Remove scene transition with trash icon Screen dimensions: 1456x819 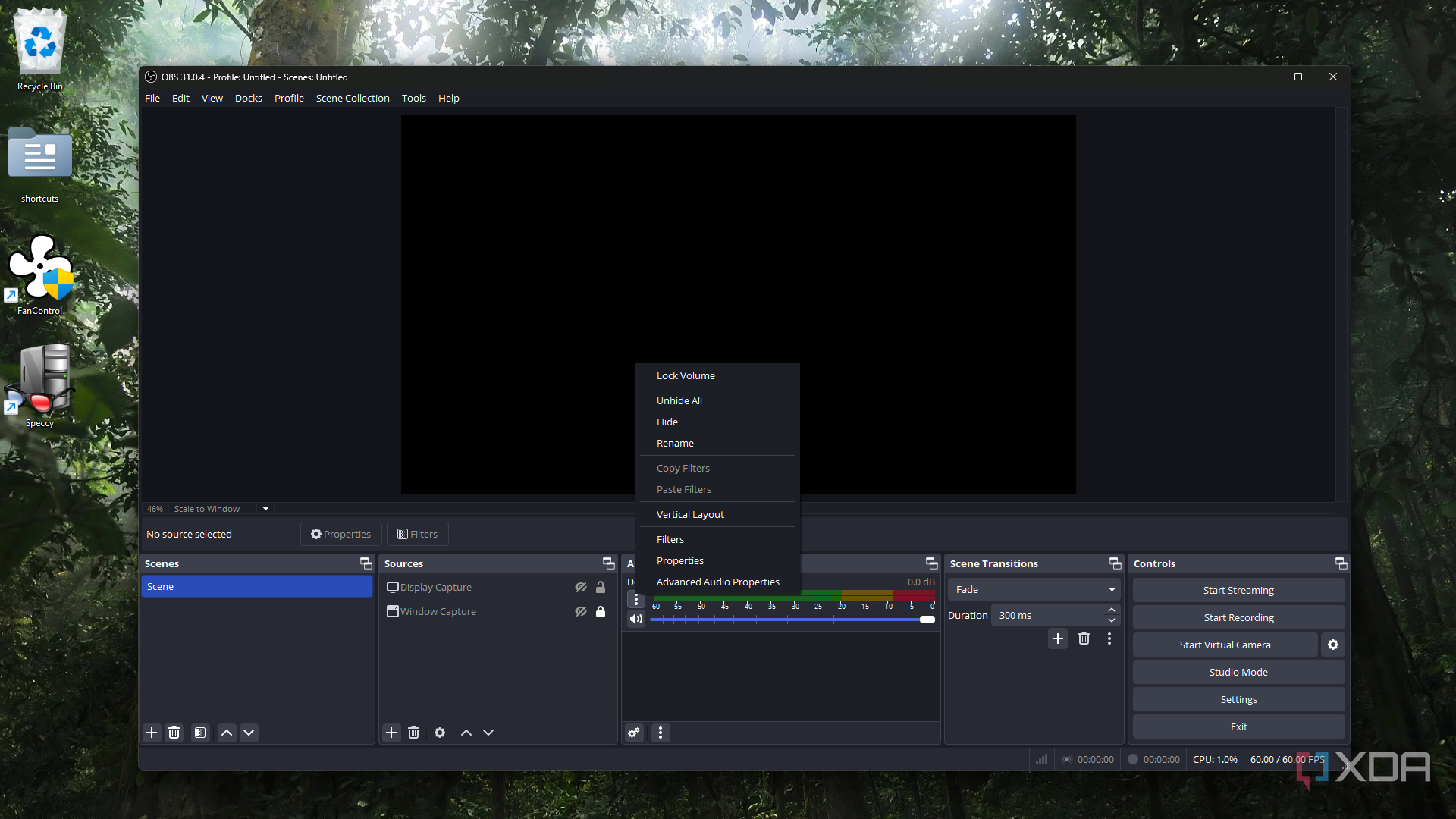1084,639
